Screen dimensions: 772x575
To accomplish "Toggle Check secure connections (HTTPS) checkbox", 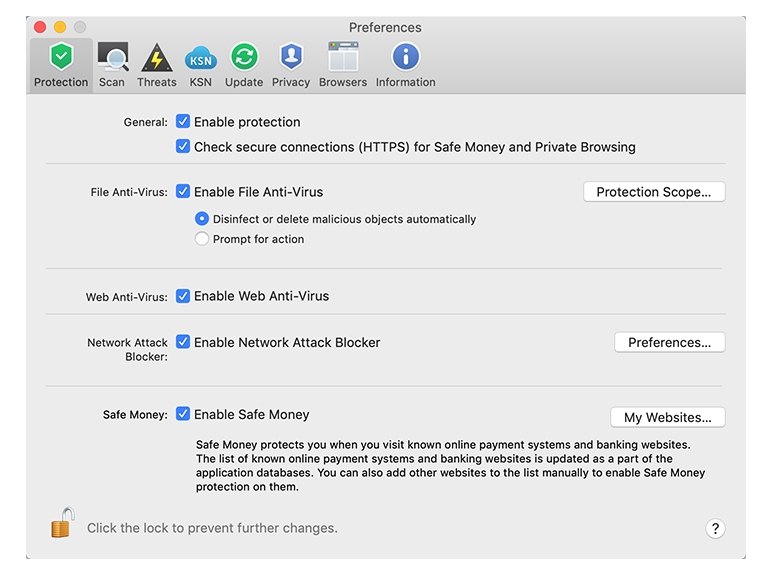I will tap(183, 146).
